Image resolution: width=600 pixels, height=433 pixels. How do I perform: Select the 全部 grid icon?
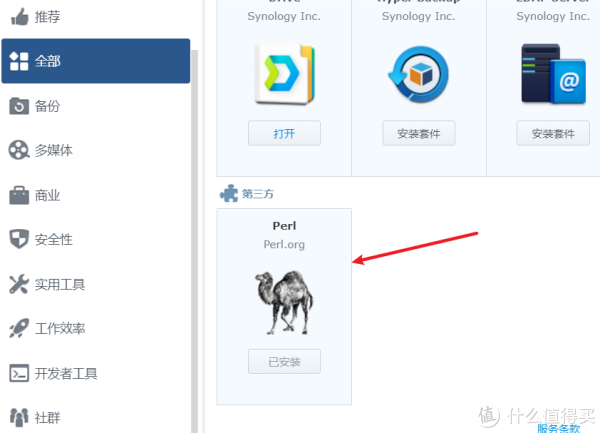19,61
